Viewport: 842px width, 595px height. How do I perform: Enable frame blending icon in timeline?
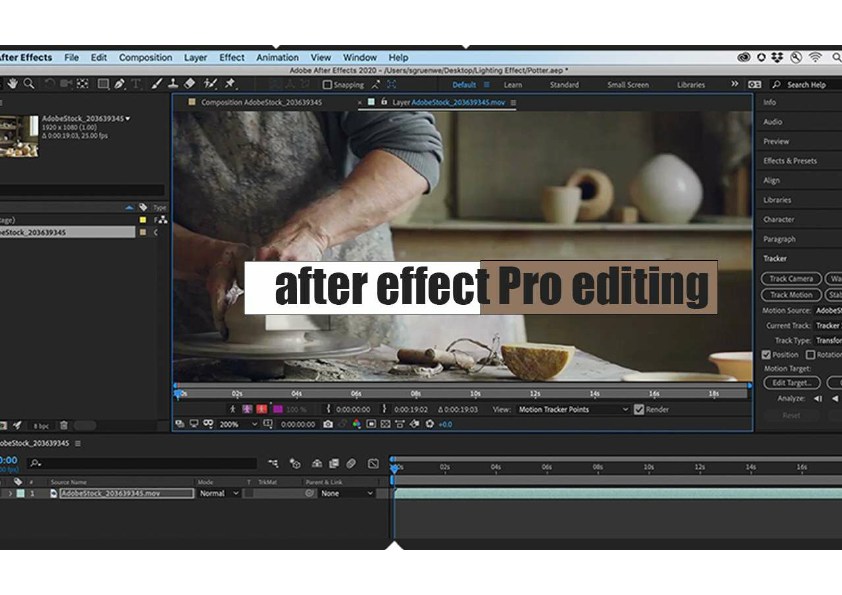click(334, 463)
